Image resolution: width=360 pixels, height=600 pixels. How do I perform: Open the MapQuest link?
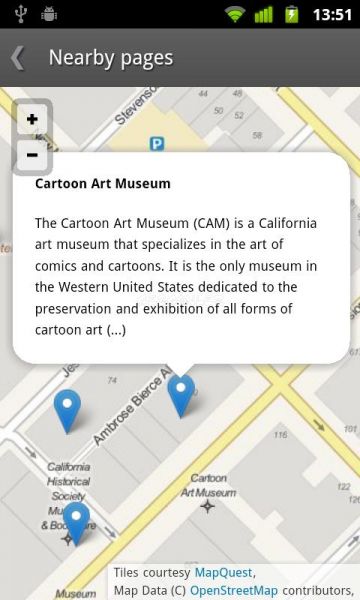(223, 572)
